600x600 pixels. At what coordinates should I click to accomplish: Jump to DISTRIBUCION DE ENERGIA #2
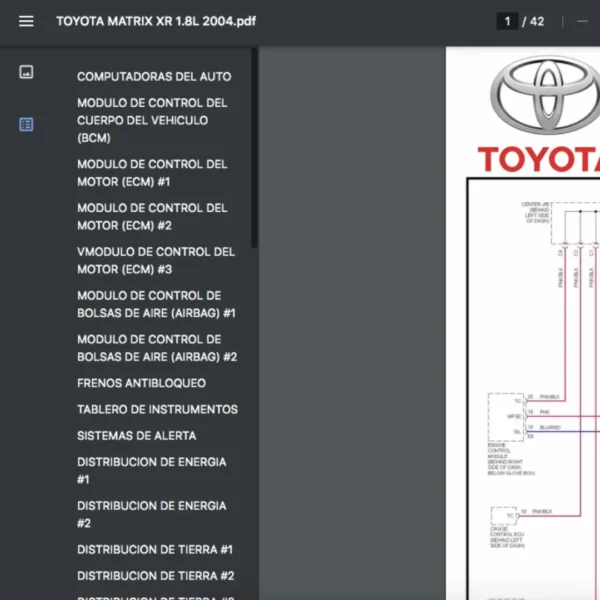[151, 514]
